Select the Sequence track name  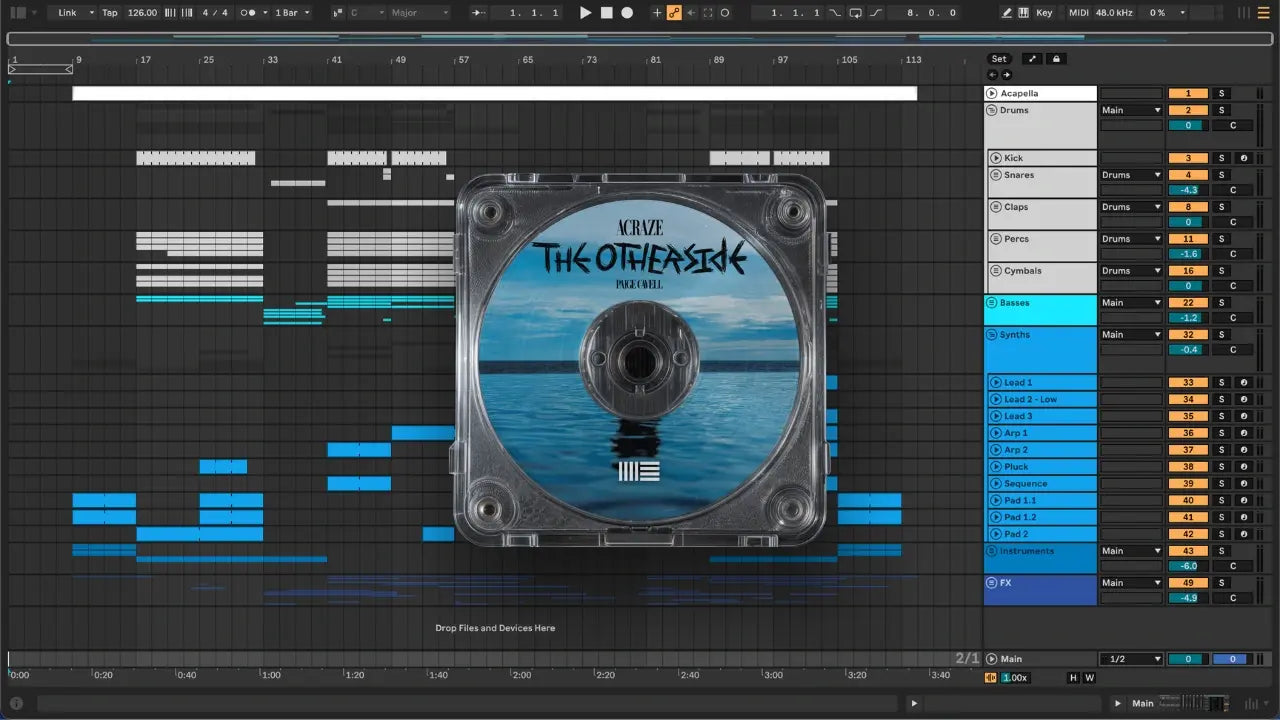tap(1026, 484)
